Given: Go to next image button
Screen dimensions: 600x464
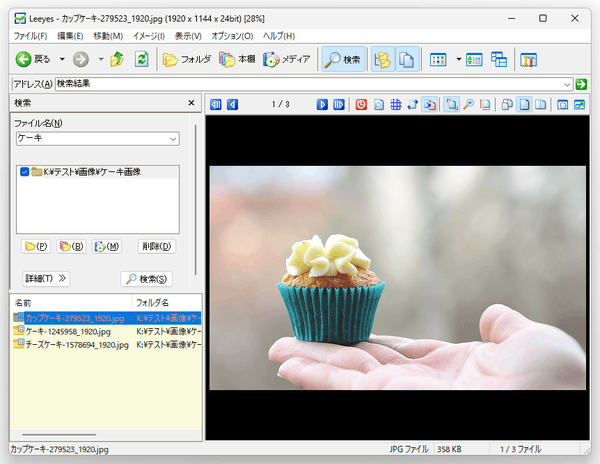Looking at the screenshot, I should pyautogui.click(x=322, y=104).
